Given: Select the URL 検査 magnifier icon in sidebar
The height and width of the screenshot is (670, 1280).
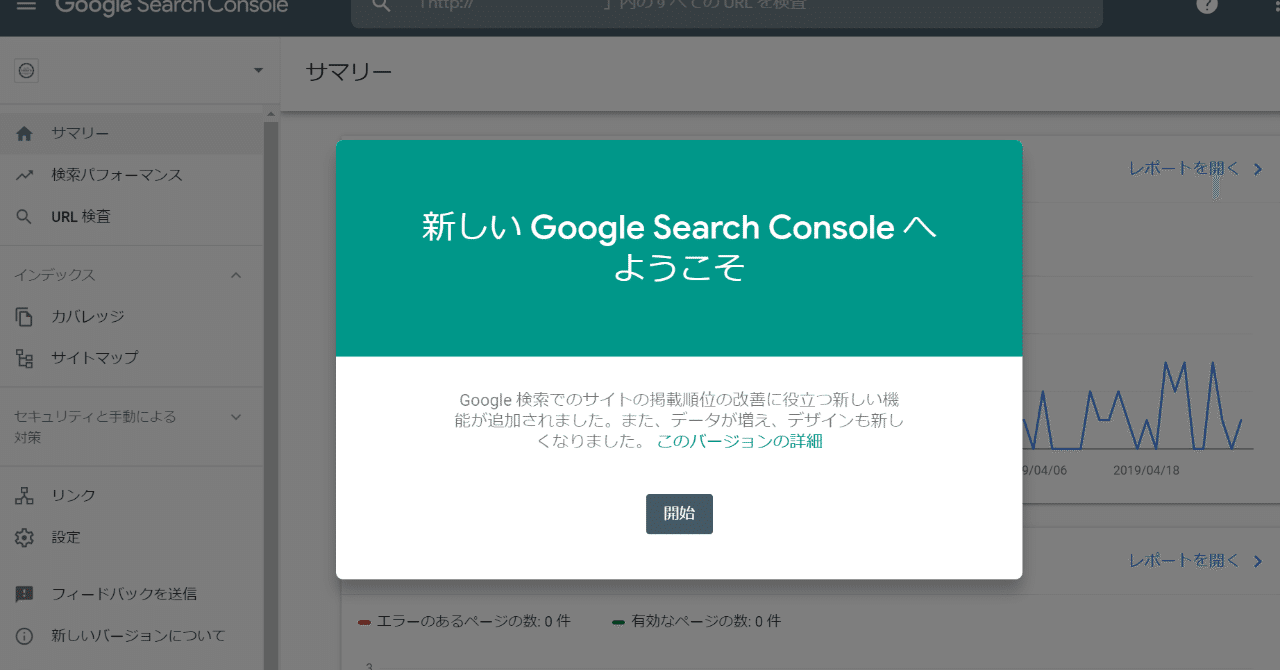Looking at the screenshot, I should [x=24, y=215].
